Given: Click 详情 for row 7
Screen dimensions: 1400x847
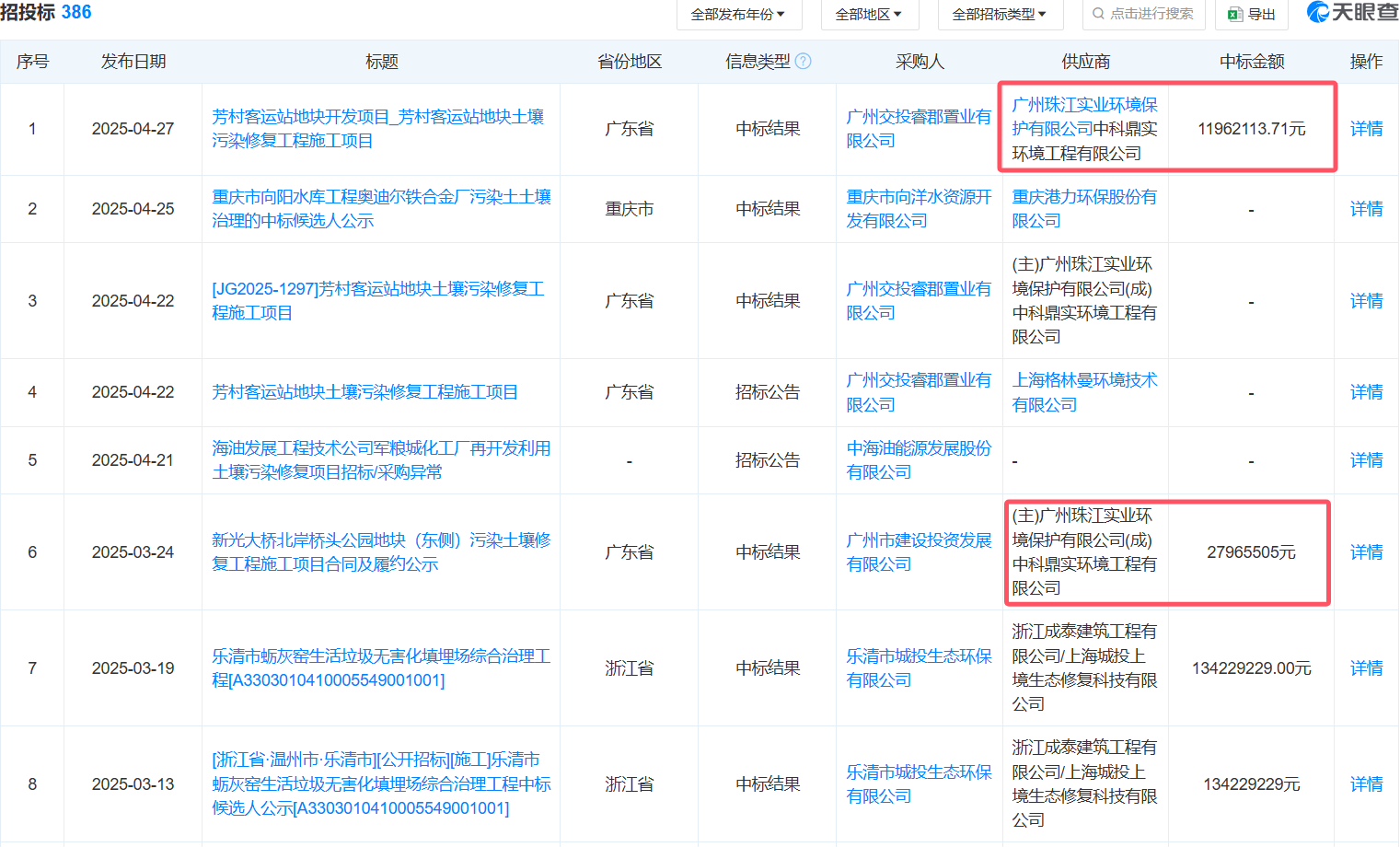Looking at the screenshot, I should (1366, 668).
